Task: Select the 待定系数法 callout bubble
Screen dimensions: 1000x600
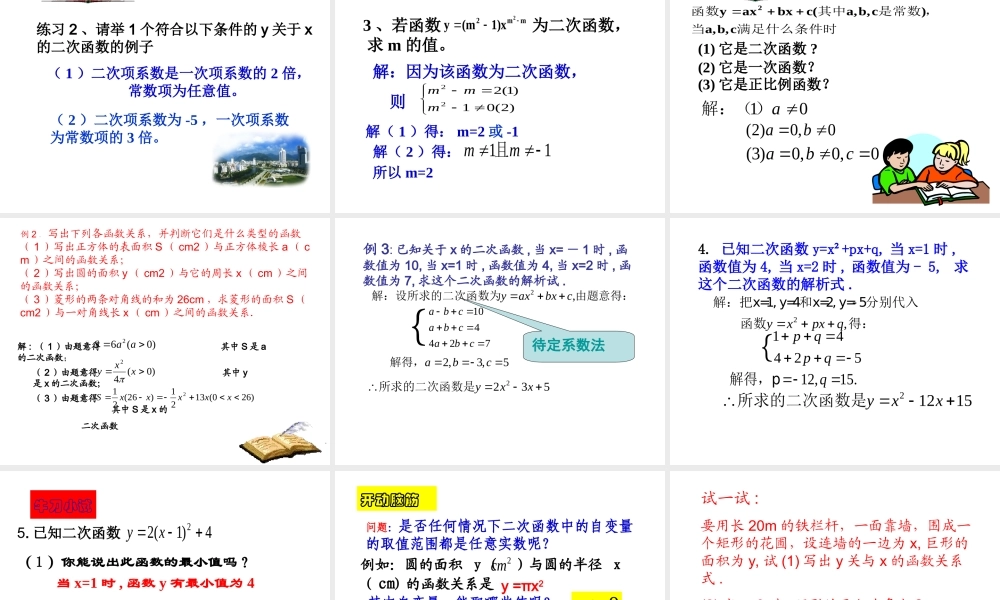Action: 579,346
